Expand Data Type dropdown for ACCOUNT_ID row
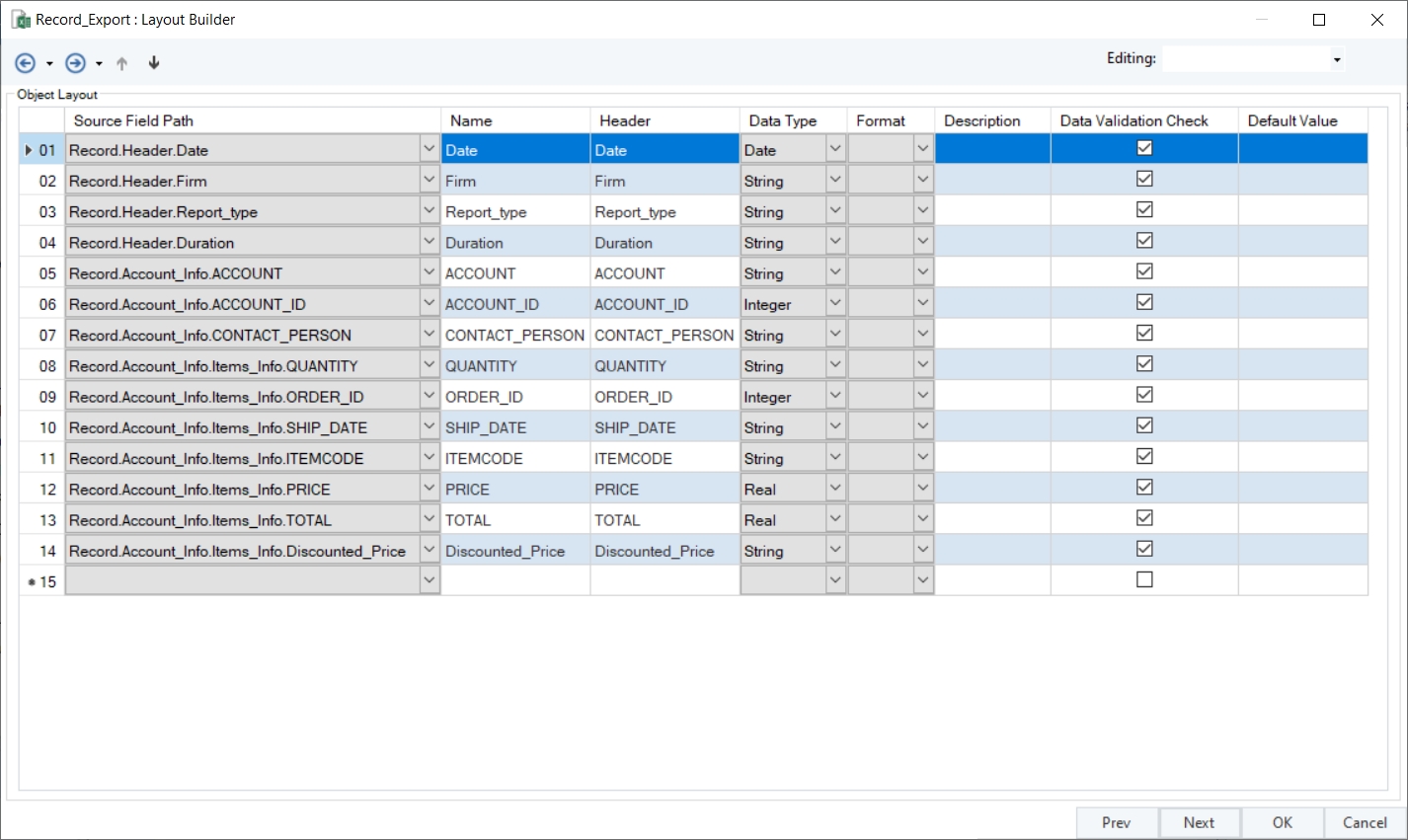The height and width of the screenshot is (840, 1408). point(835,304)
